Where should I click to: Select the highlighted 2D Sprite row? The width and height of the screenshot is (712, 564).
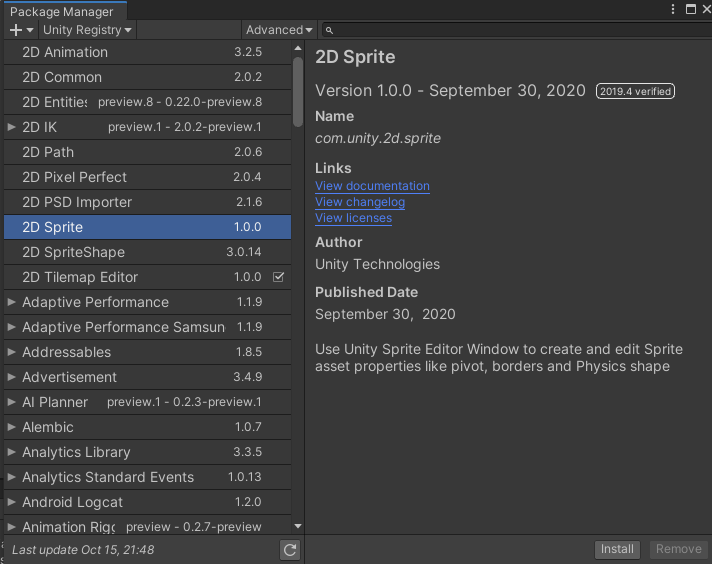click(148, 227)
